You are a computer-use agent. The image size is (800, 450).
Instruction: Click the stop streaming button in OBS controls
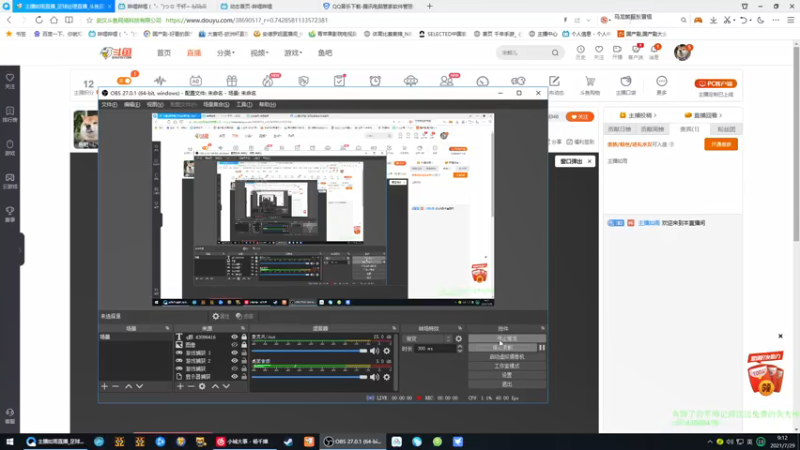(507, 338)
